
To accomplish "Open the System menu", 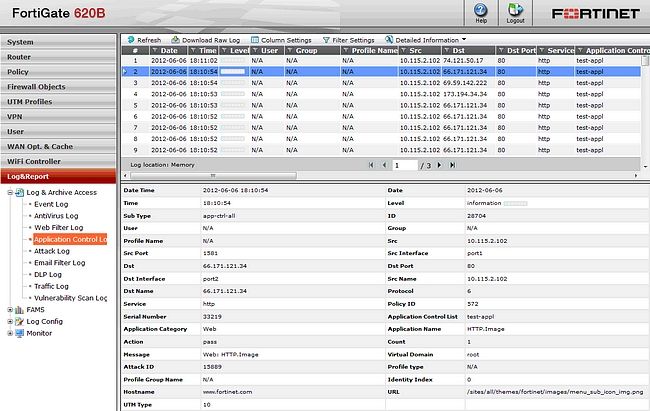I will [x=58, y=42].
